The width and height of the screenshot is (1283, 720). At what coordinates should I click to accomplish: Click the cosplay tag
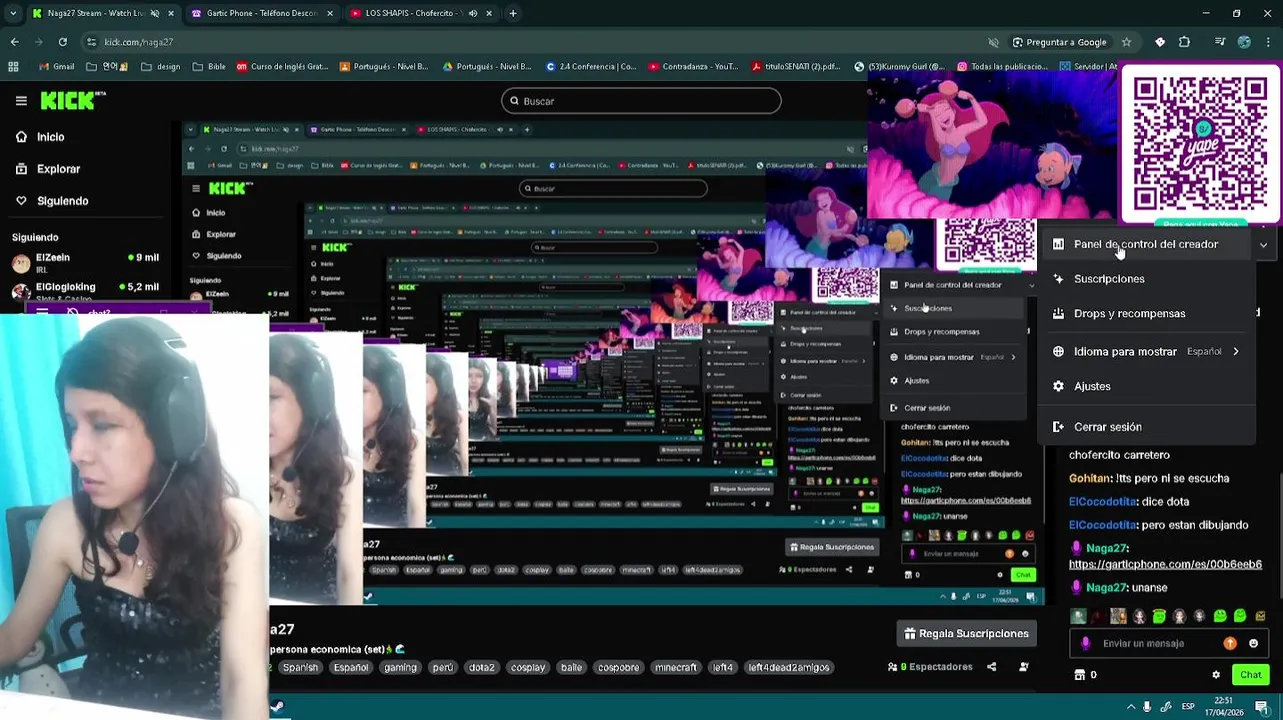(x=528, y=667)
